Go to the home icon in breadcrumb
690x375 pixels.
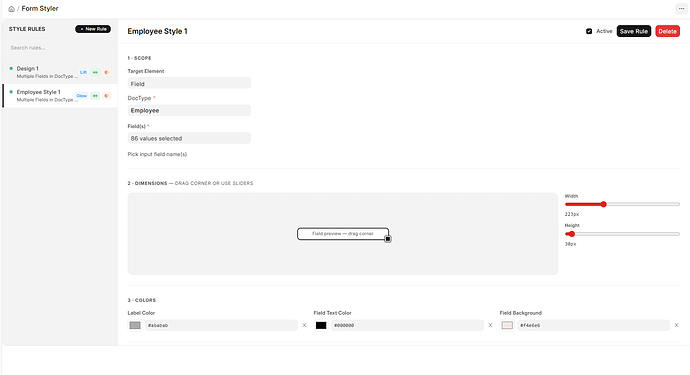point(11,9)
